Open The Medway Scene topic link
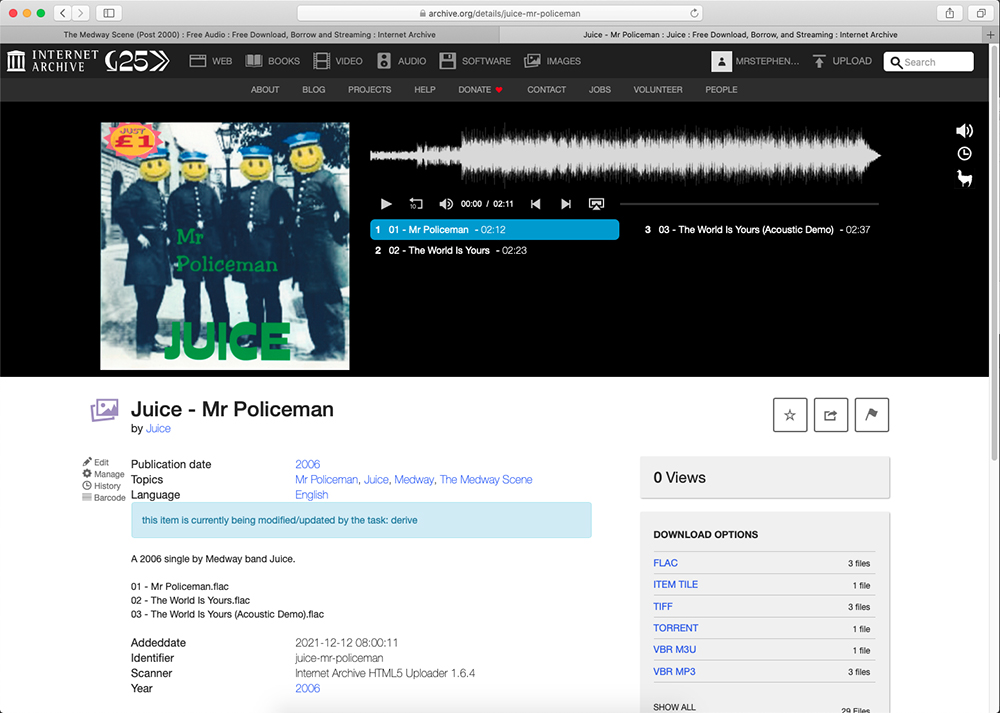The height and width of the screenshot is (713, 1000). coord(486,480)
